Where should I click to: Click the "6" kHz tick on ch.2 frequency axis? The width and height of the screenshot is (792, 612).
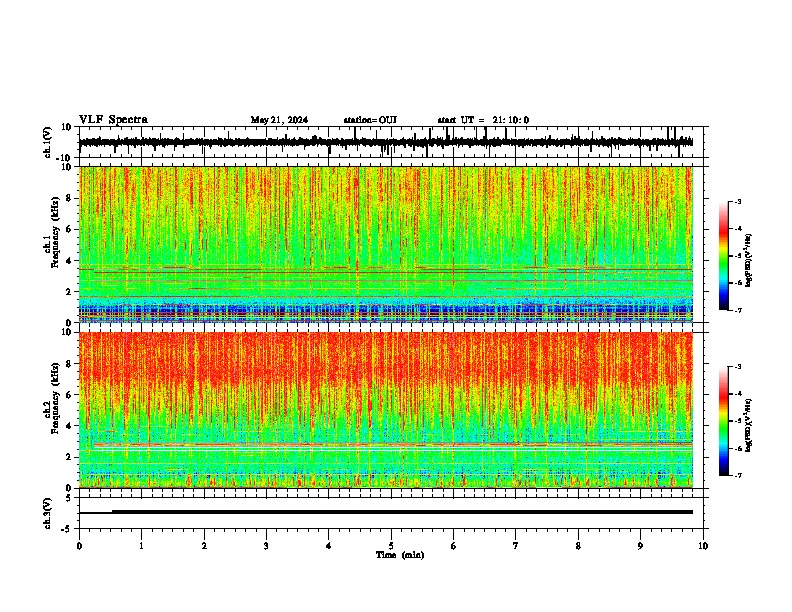pos(70,395)
